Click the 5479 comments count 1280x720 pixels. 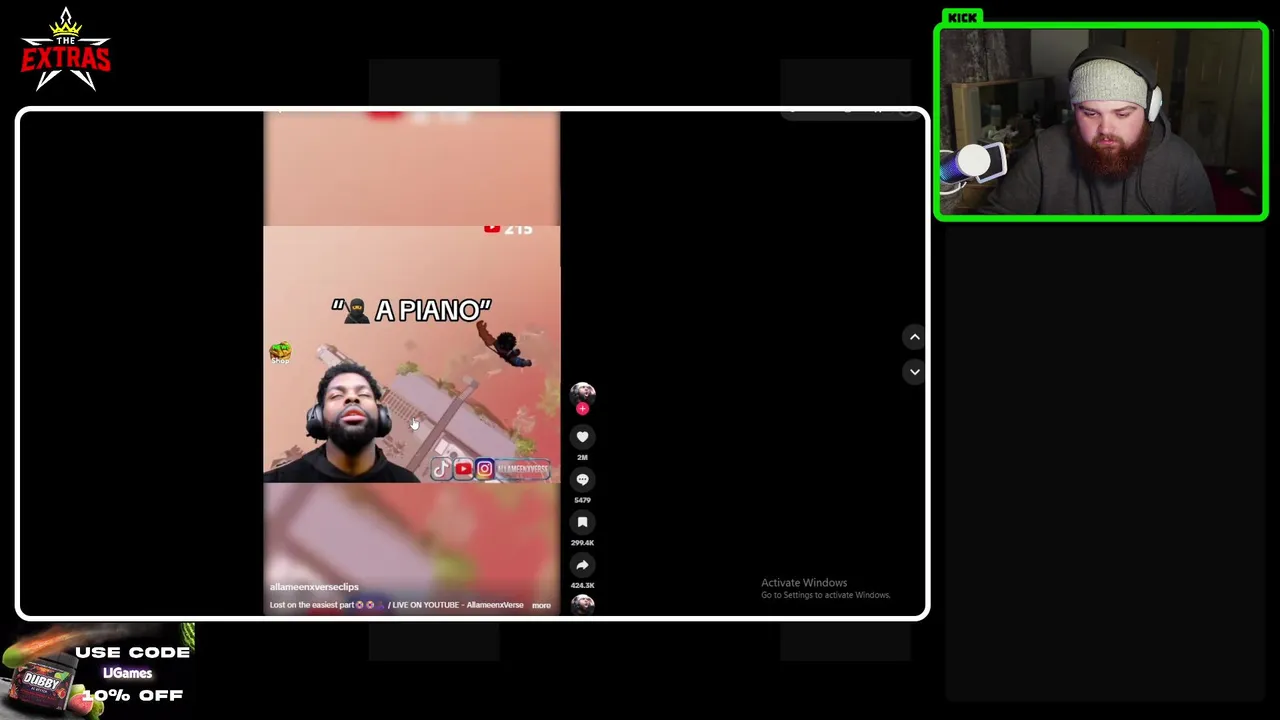[582, 500]
